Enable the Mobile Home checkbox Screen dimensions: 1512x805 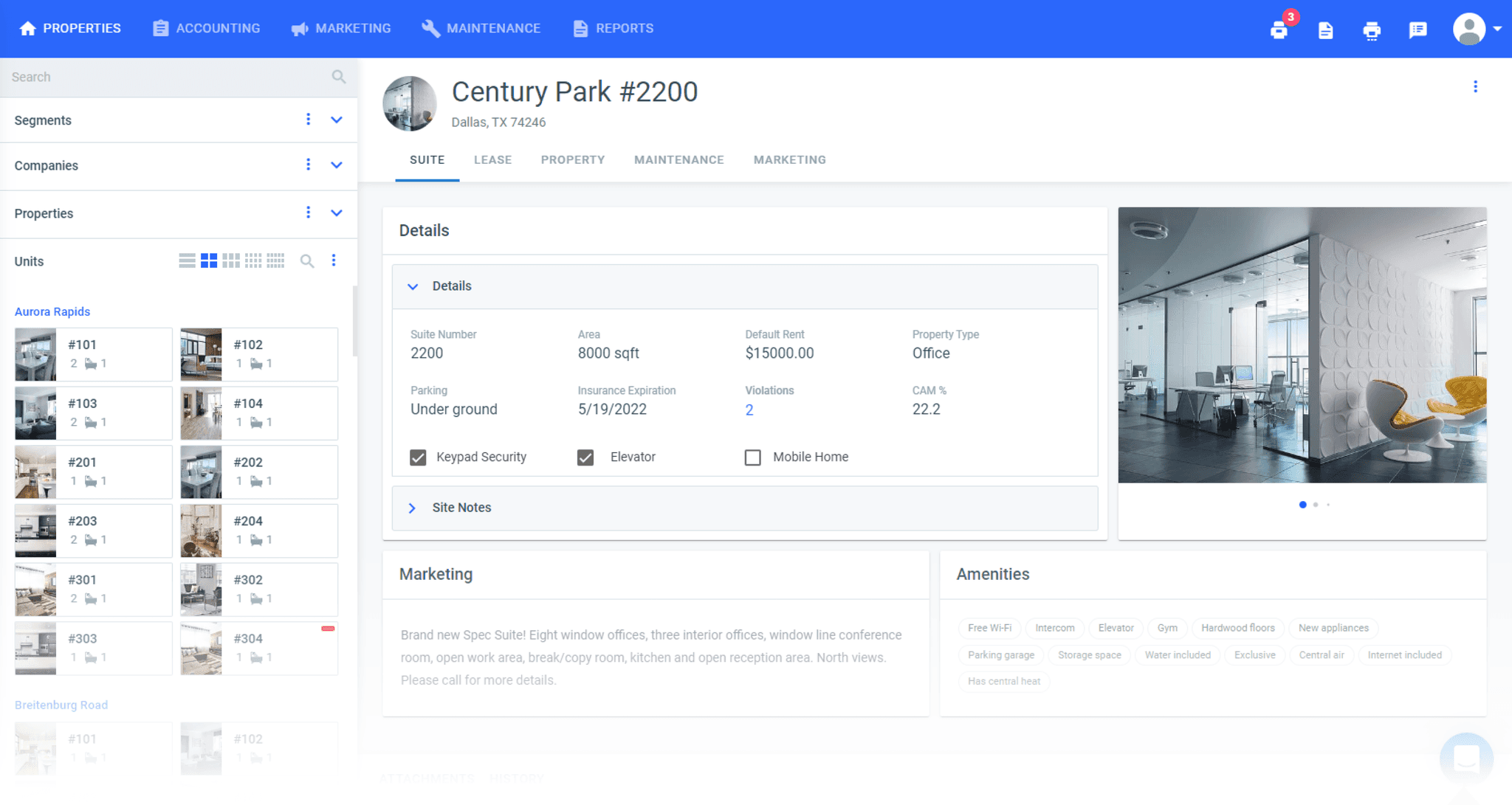[753, 457]
